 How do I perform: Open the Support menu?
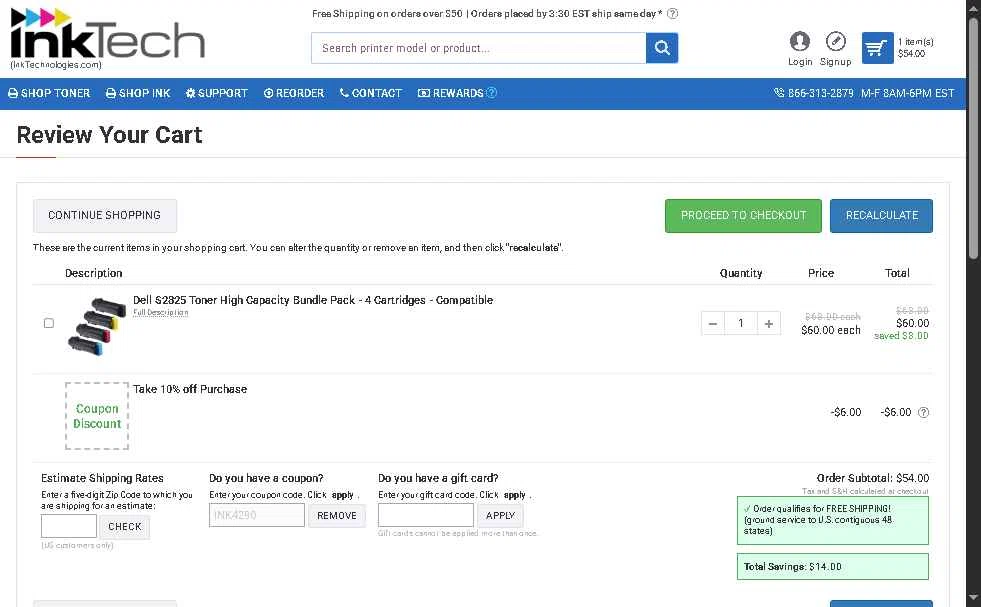[x=216, y=93]
